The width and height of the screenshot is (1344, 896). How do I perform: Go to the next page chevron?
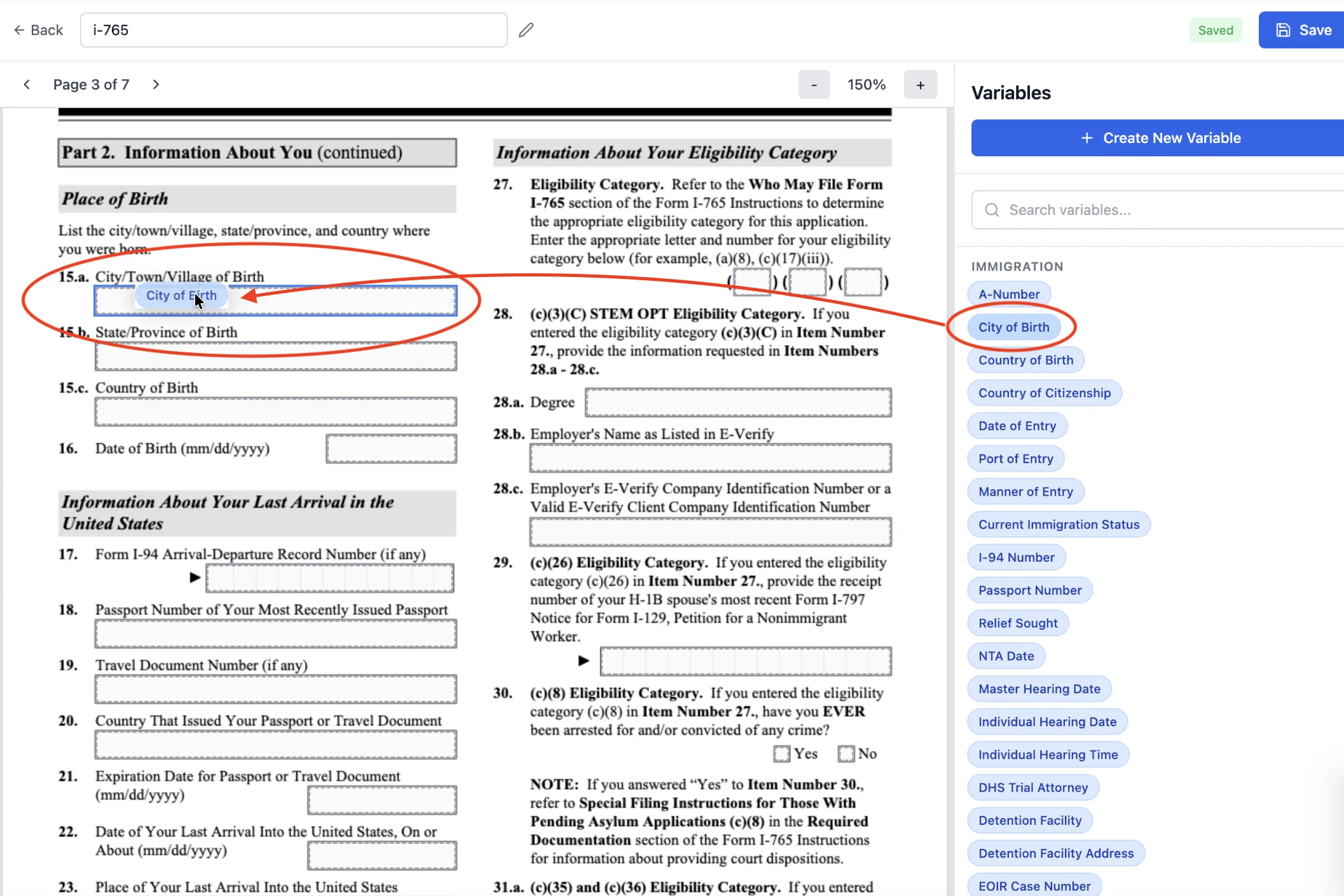[156, 85]
